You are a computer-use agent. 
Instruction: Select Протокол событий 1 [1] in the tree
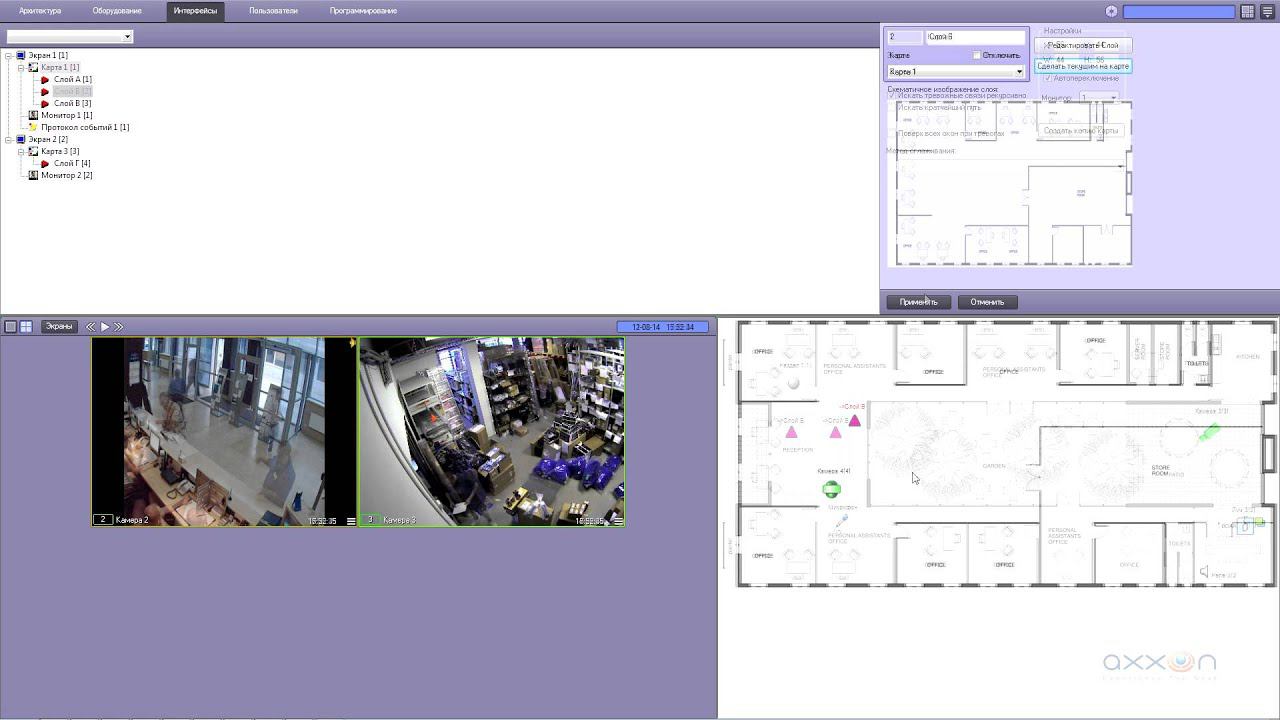point(85,127)
